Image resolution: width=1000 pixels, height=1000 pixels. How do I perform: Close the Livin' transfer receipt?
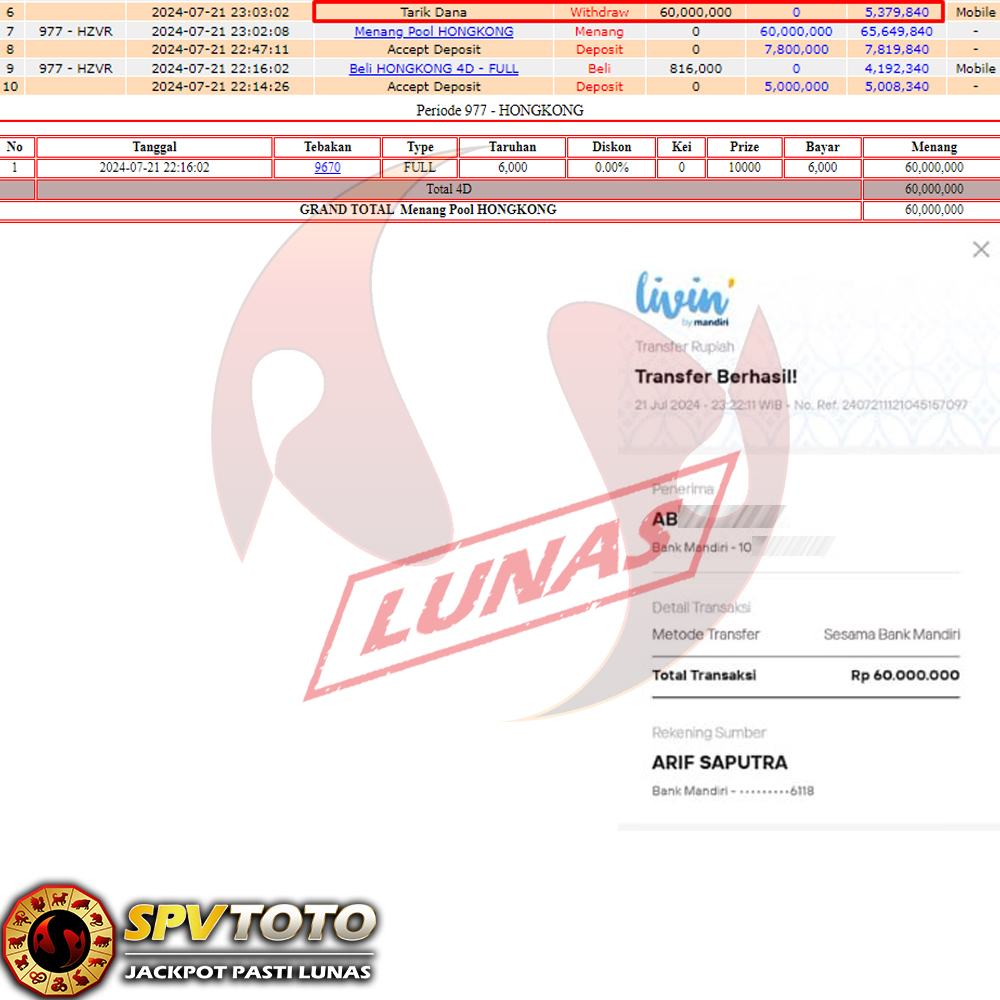point(980,250)
